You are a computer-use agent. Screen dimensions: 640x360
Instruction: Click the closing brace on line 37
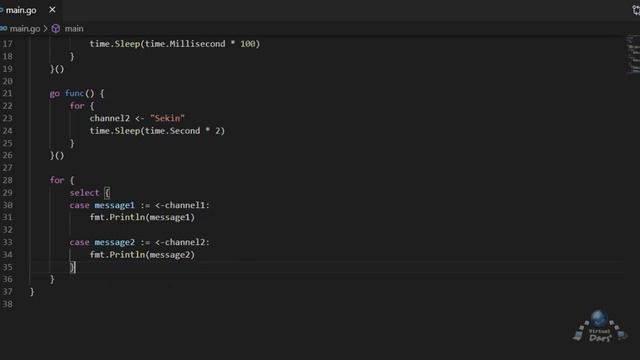(32, 292)
